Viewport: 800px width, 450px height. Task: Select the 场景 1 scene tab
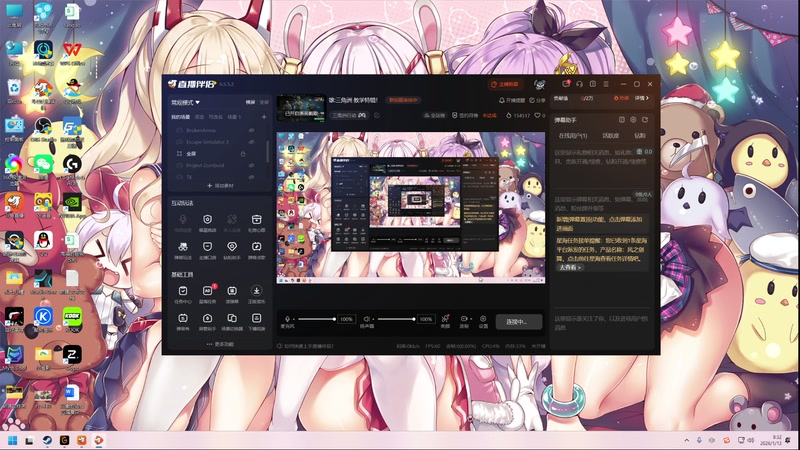234,117
